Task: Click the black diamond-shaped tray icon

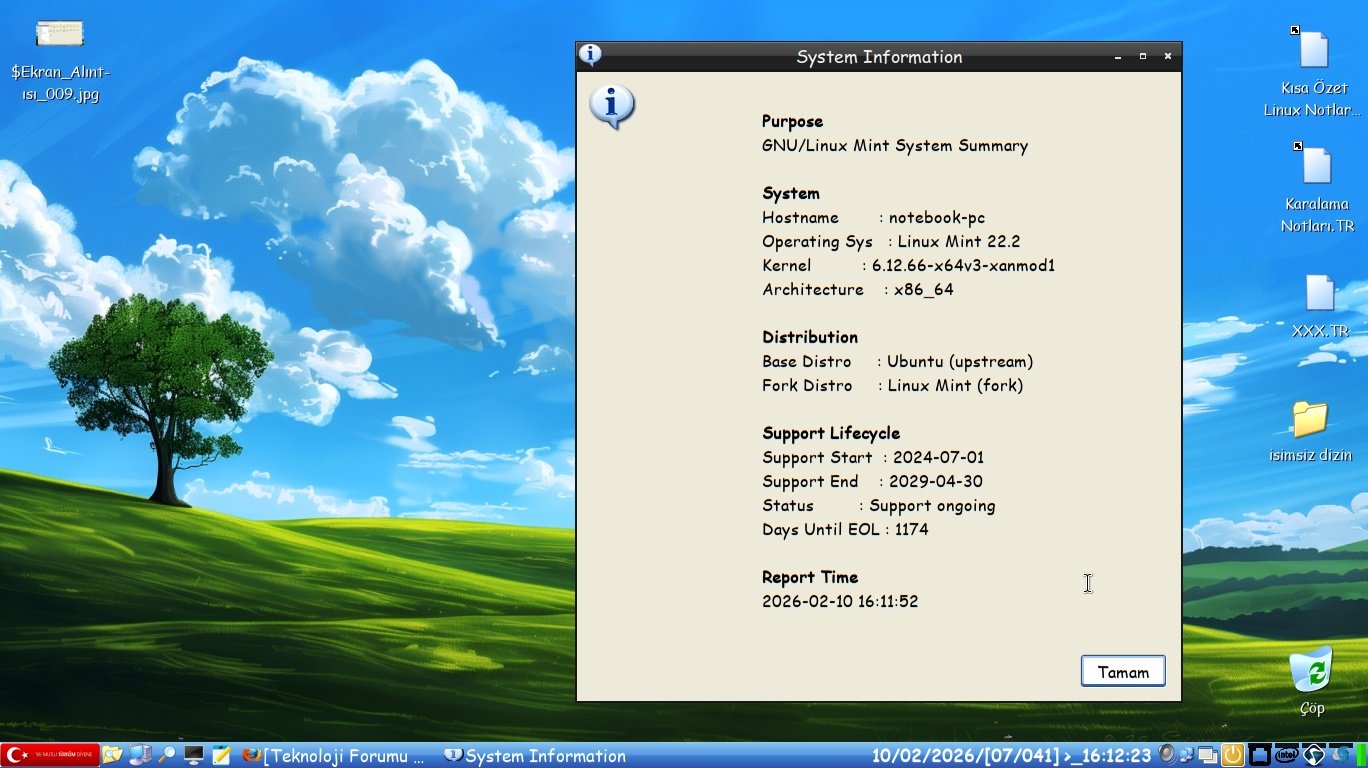Action: [x=1314, y=755]
